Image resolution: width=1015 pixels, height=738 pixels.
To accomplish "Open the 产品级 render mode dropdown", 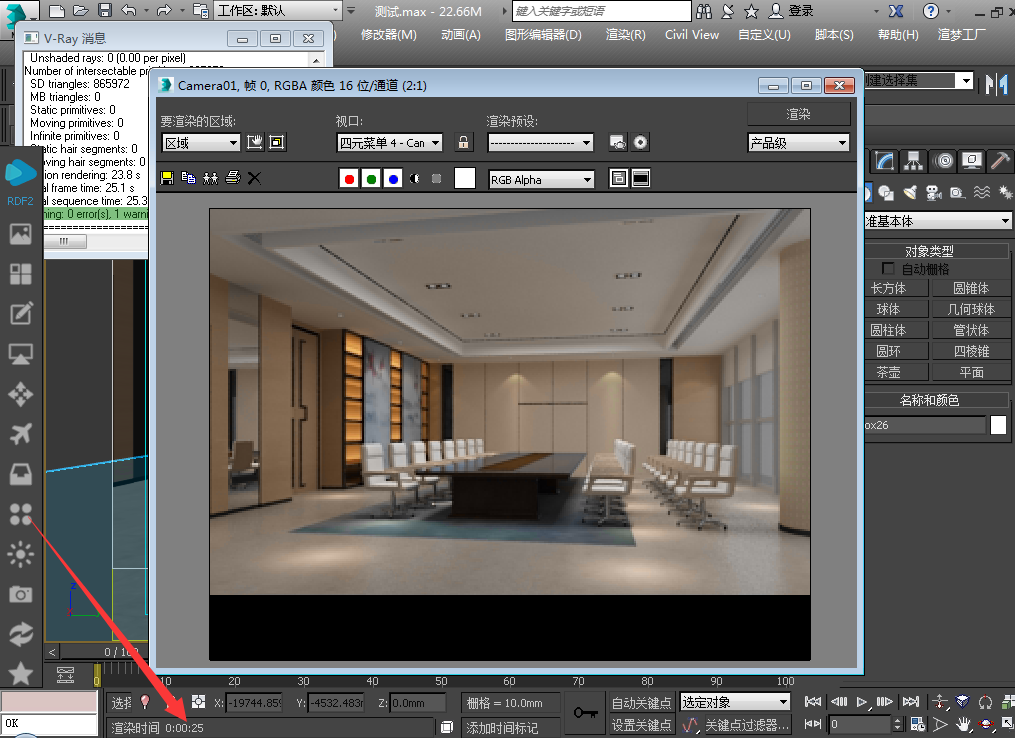I will 798,142.
